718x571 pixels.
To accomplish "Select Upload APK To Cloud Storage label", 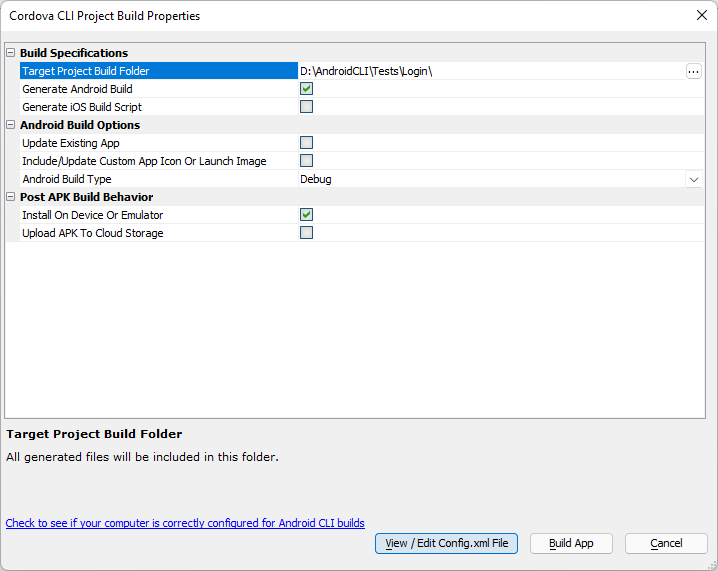I will tap(92, 233).
